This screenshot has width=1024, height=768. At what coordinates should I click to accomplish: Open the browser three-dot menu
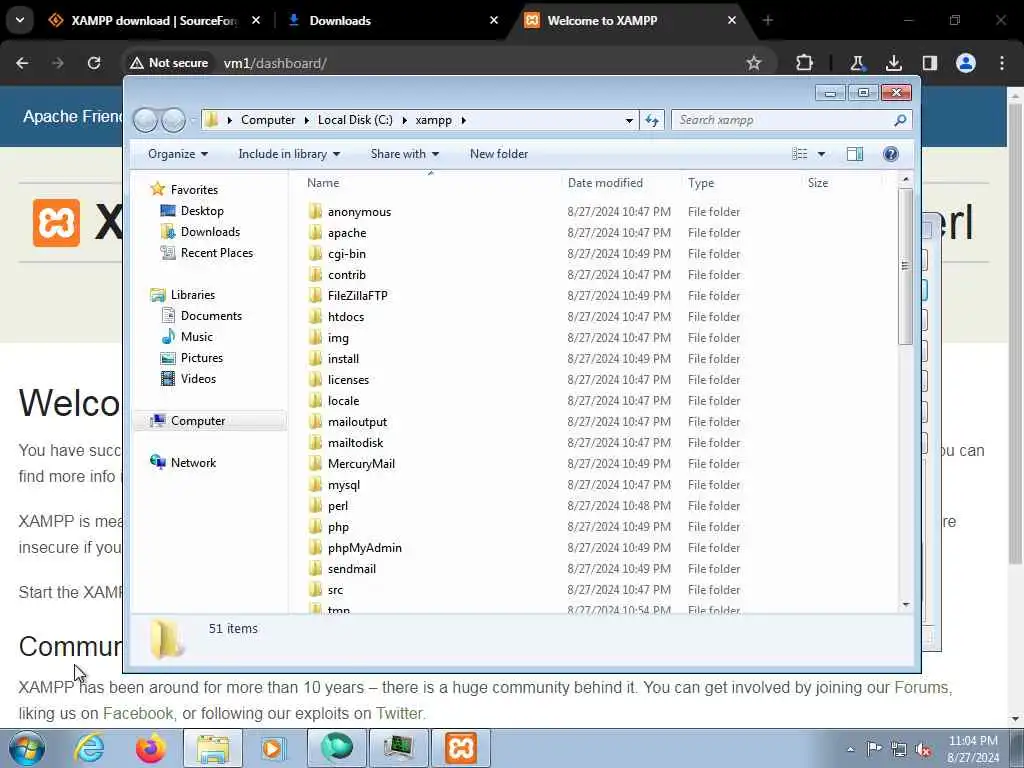coord(1002,63)
